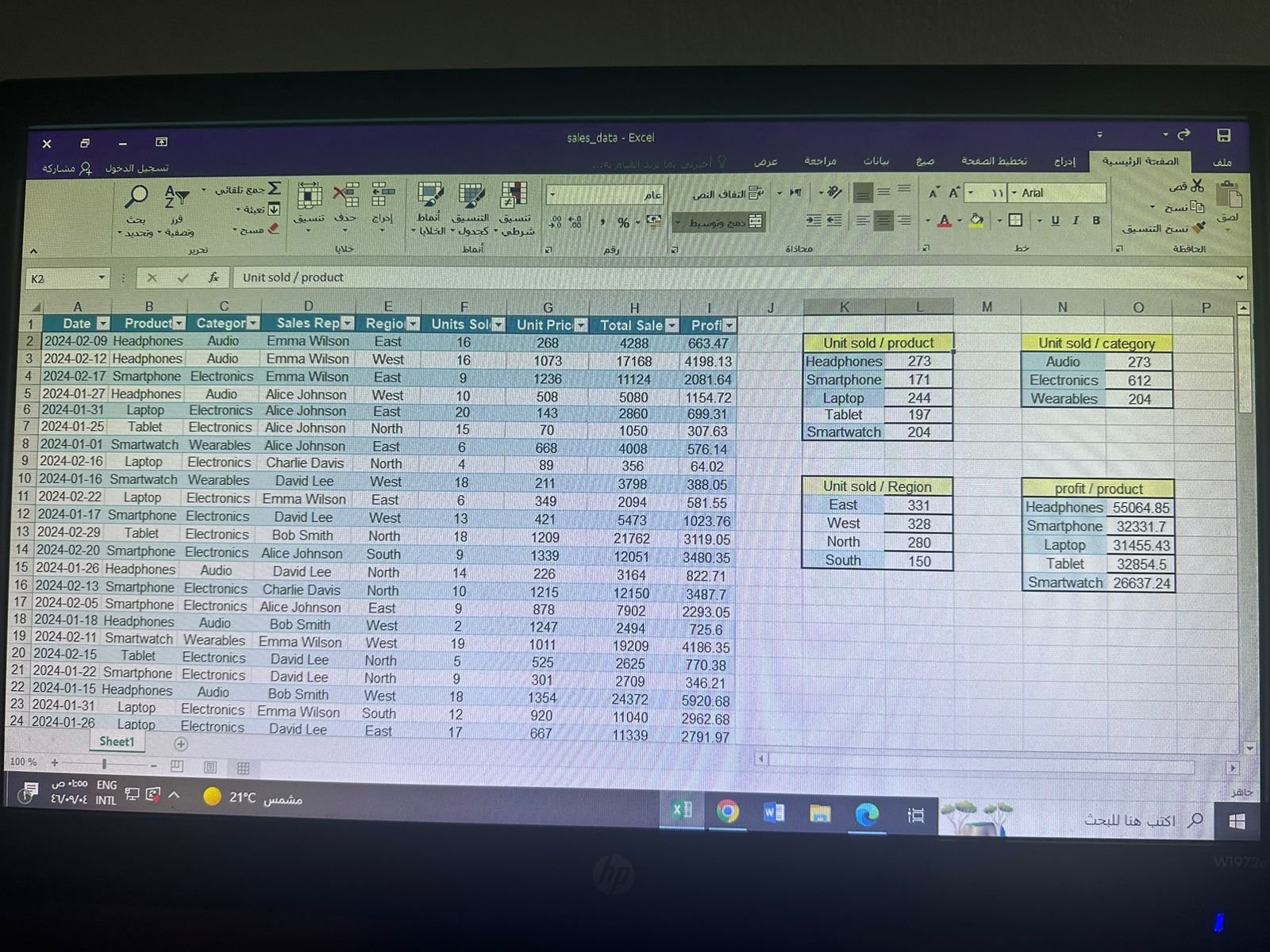Click the yellow fill color bucket
Viewport: 1270px width, 952px height.
coord(976,221)
